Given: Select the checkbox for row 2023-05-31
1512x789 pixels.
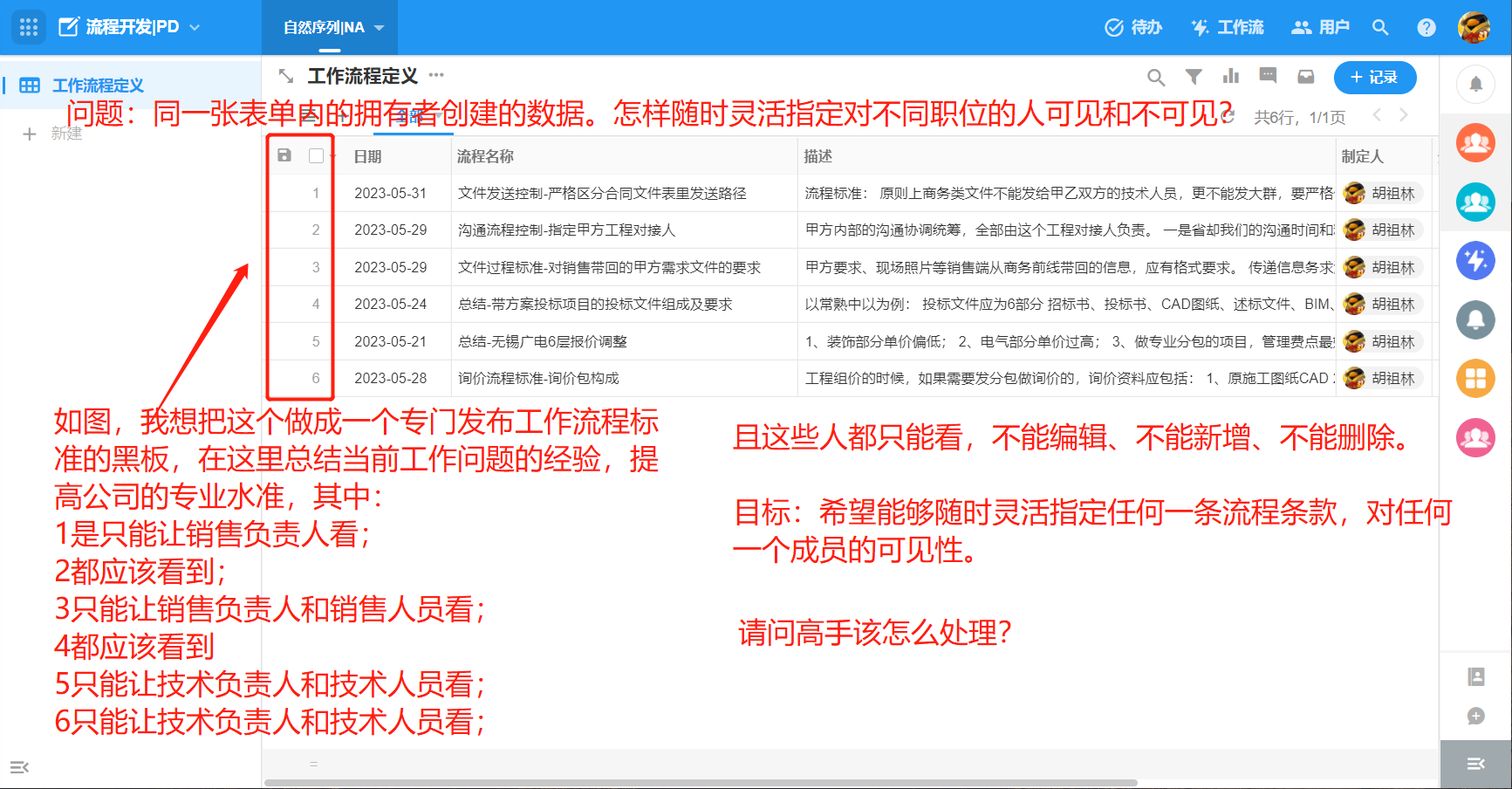Looking at the screenshot, I should (x=316, y=193).
